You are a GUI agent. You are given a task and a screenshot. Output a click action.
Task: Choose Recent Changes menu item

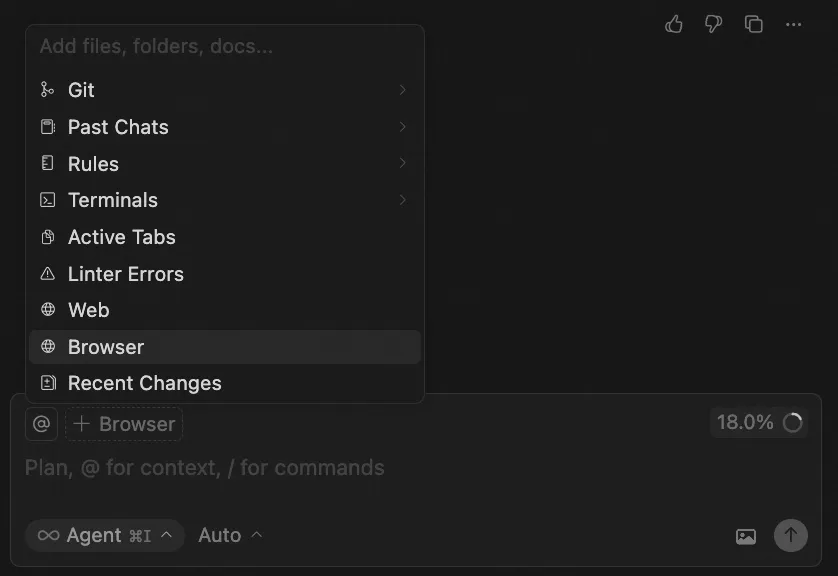click(x=144, y=383)
